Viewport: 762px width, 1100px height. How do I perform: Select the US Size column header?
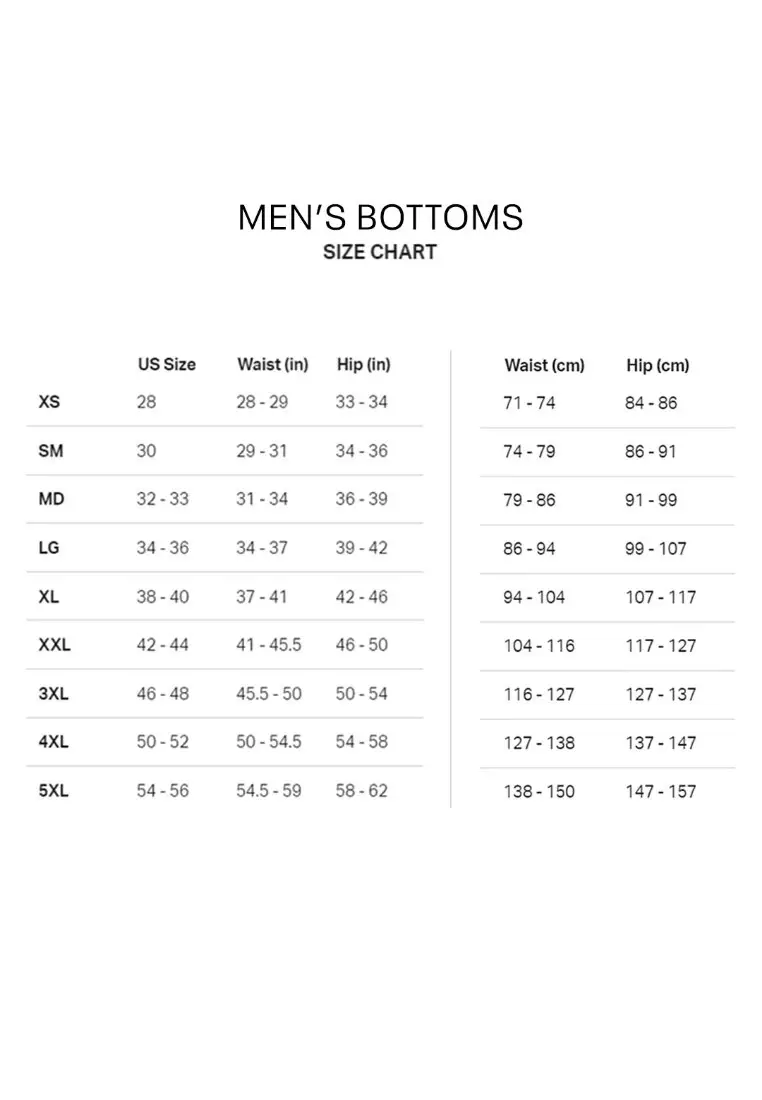tap(166, 364)
